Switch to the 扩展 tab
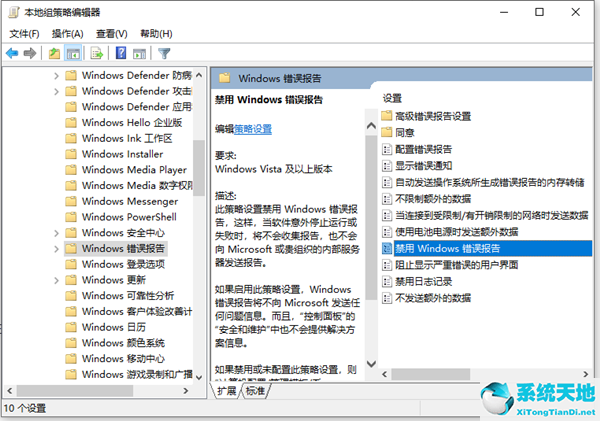The height and width of the screenshot is (421, 600). click(227, 391)
